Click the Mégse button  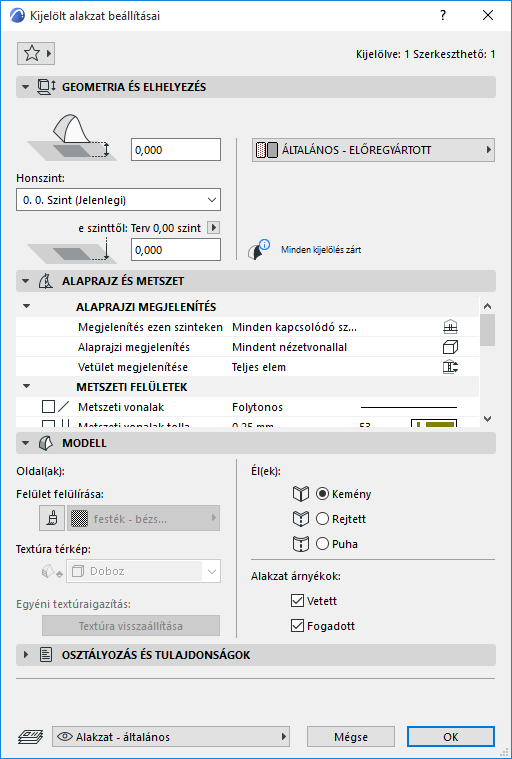(x=351, y=737)
